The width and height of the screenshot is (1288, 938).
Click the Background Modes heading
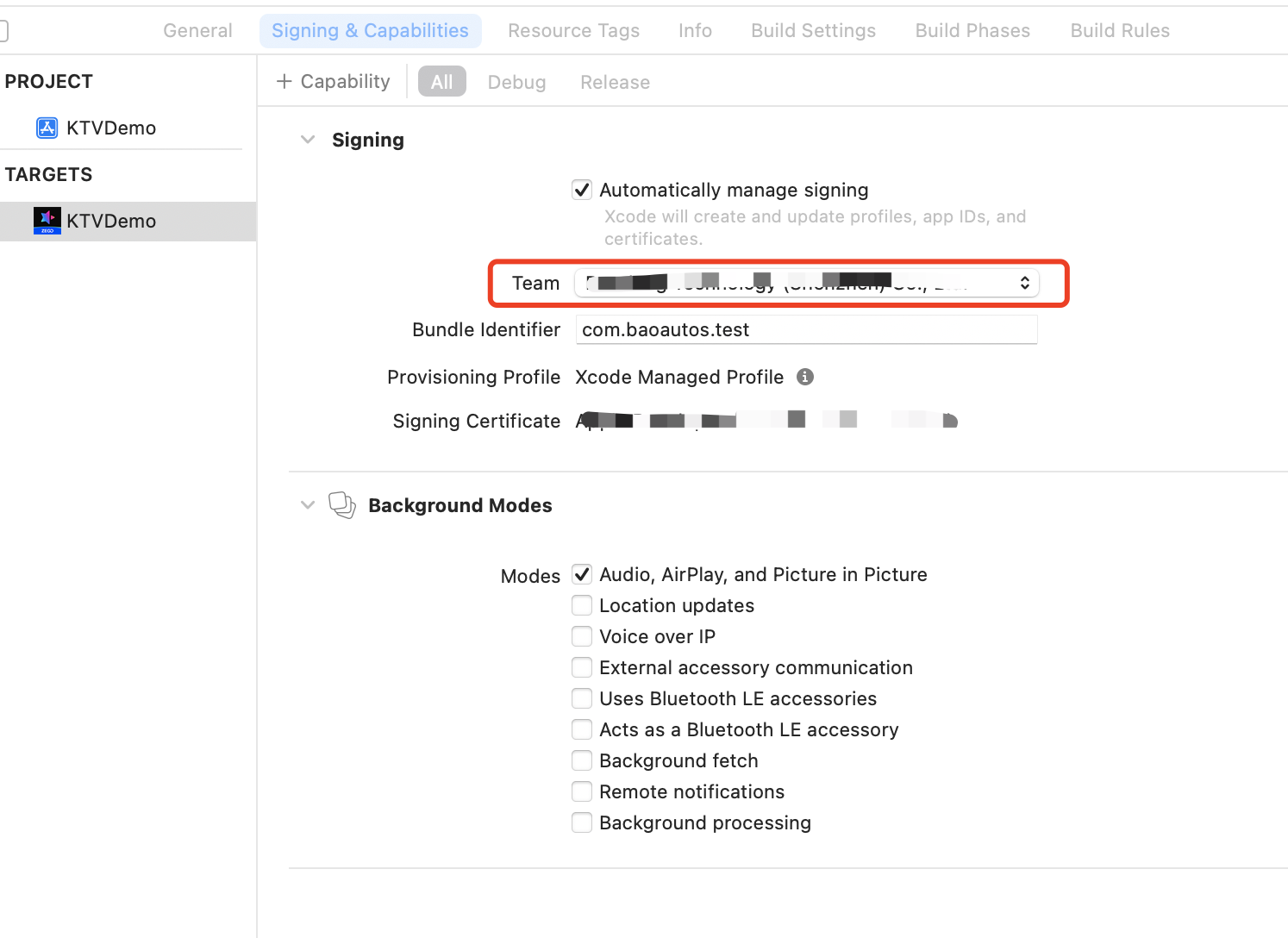pos(460,505)
